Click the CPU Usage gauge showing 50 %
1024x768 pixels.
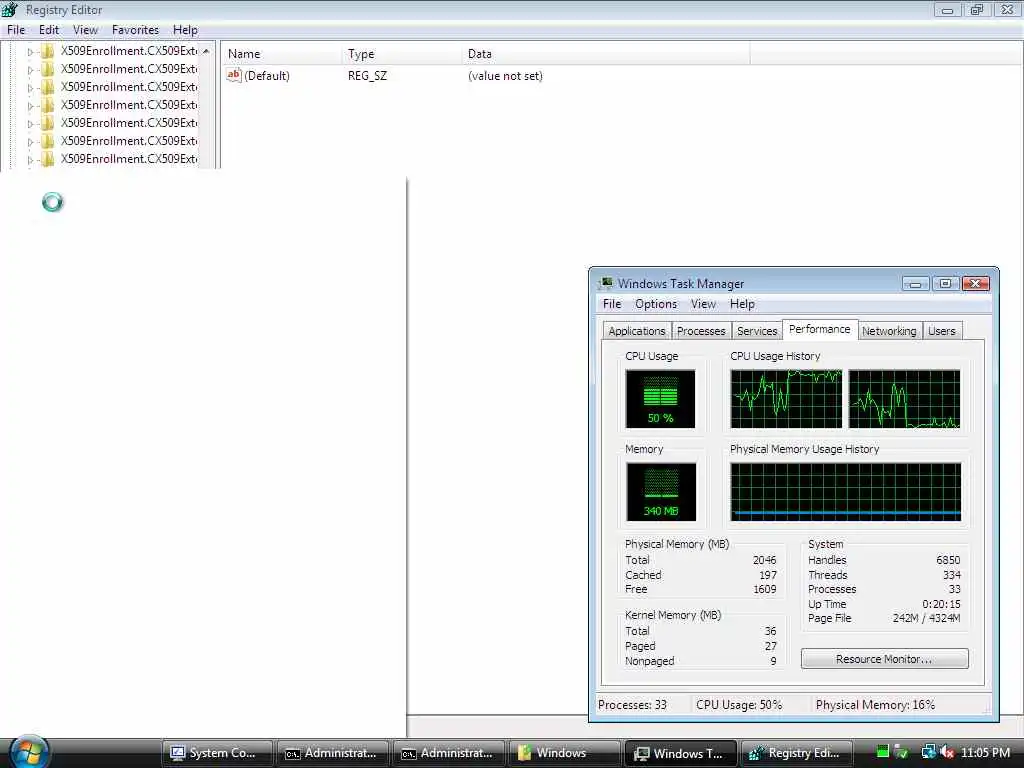coord(660,398)
